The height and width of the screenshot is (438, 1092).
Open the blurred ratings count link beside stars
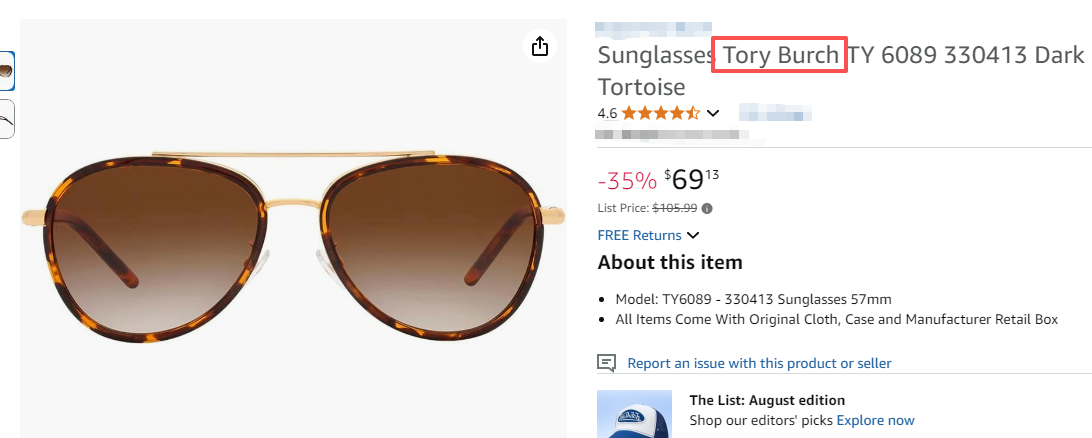pyautogui.click(x=772, y=113)
